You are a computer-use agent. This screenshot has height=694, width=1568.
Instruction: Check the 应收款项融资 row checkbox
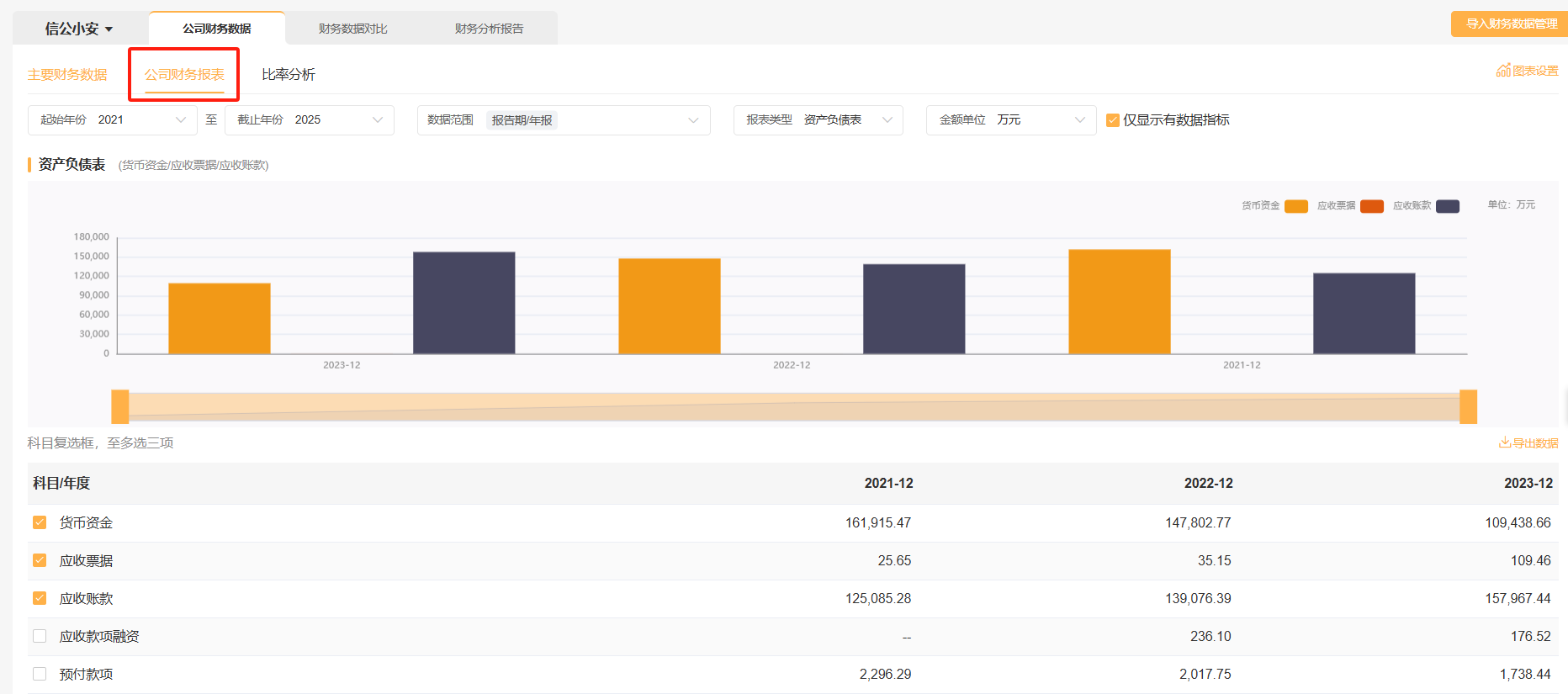click(x=40, y=636)
